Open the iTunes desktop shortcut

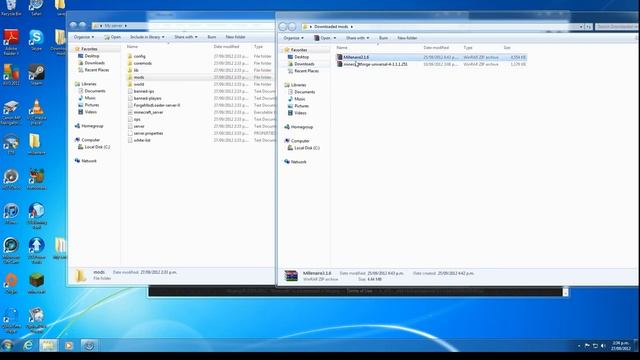(11, 213)
